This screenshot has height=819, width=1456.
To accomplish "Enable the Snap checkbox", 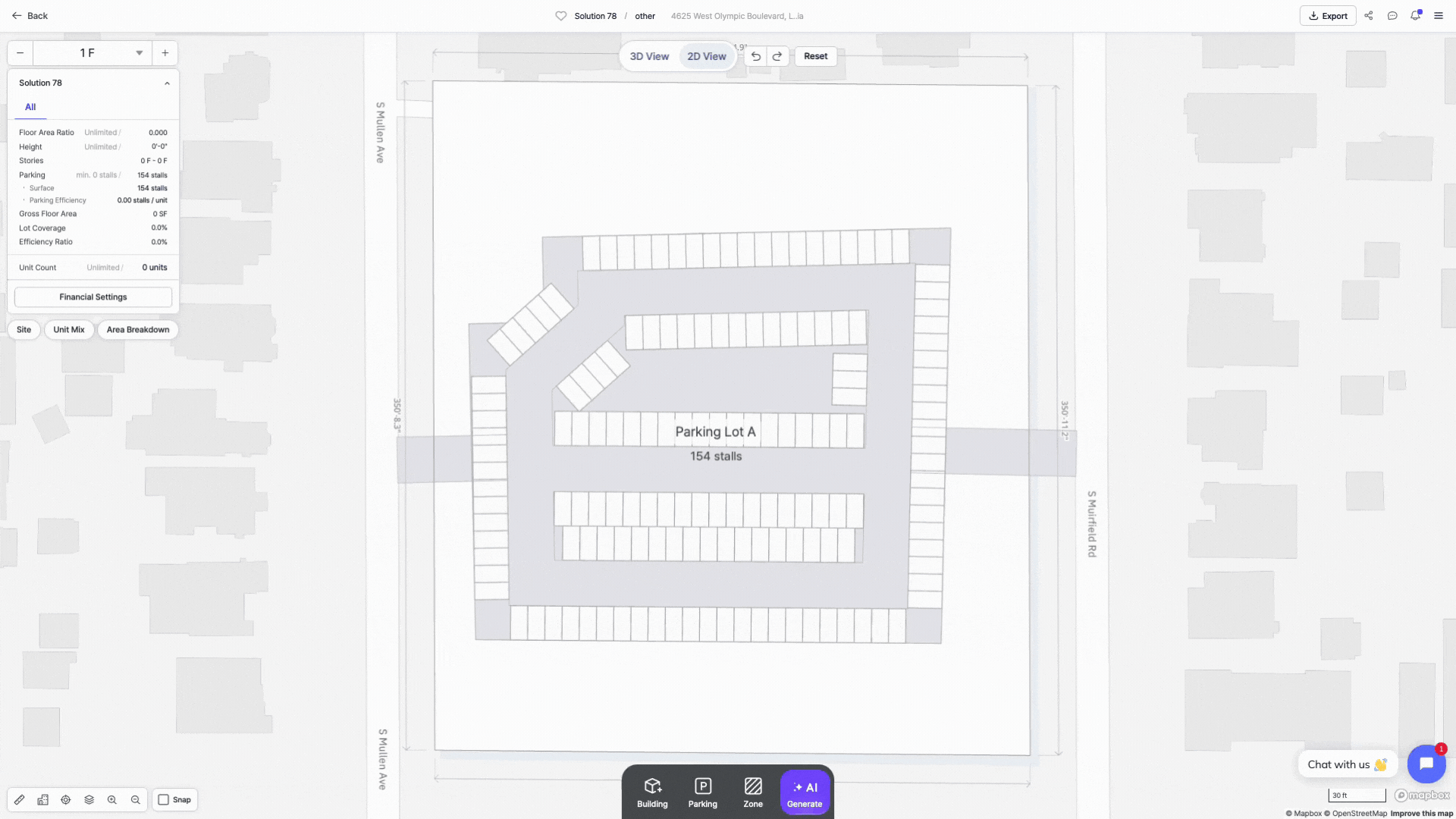I will (164, 799).
